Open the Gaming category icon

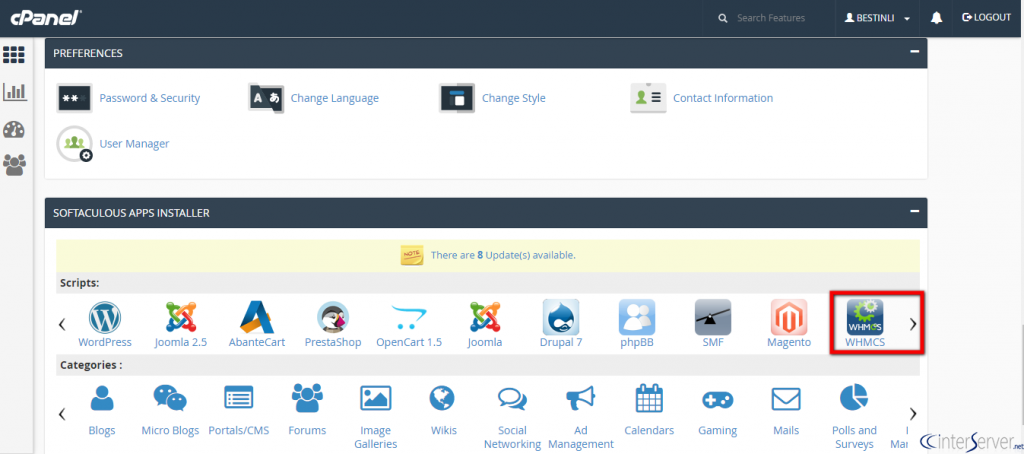click(718, 399)
